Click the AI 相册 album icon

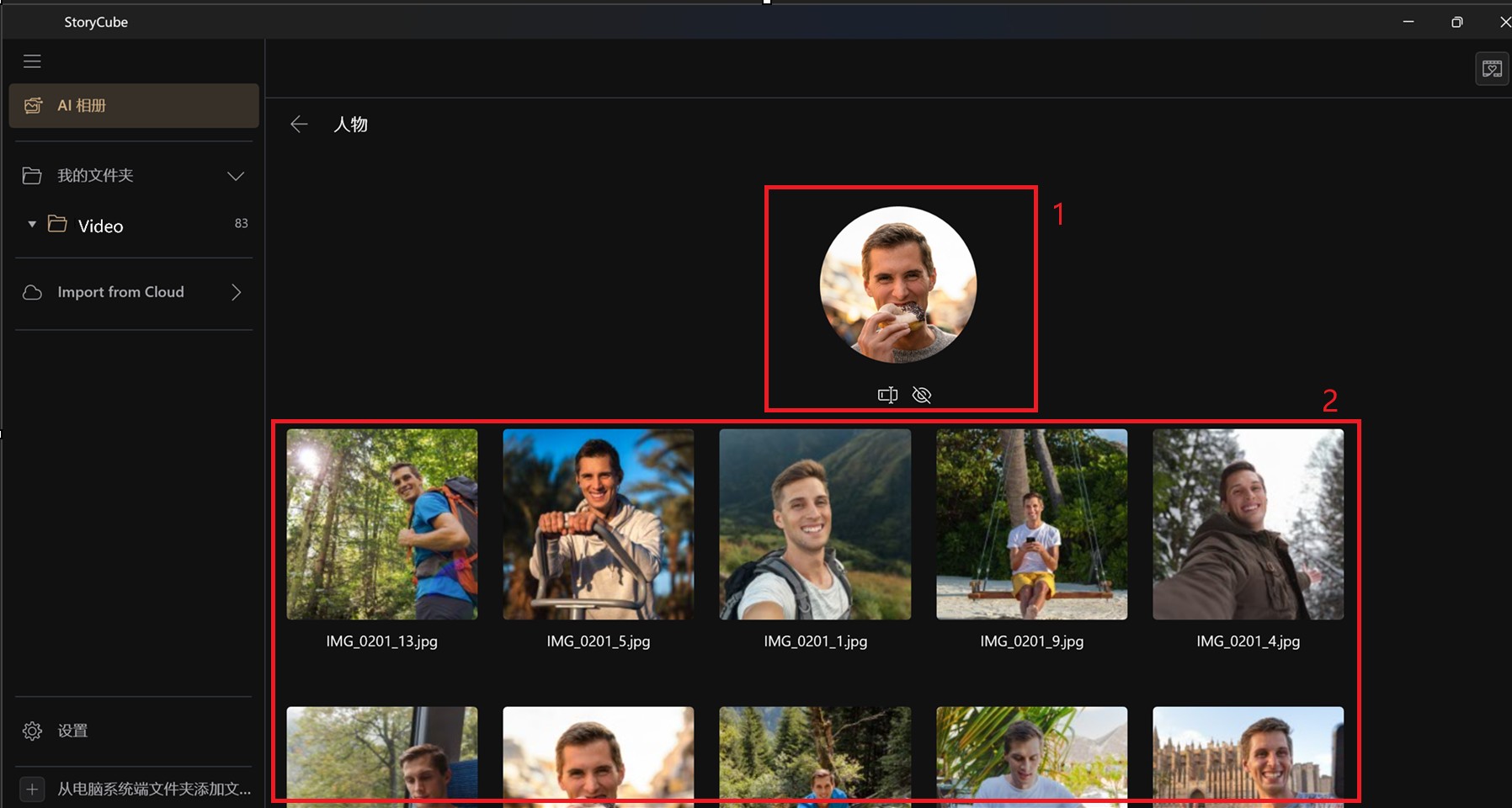coord(34,105)
